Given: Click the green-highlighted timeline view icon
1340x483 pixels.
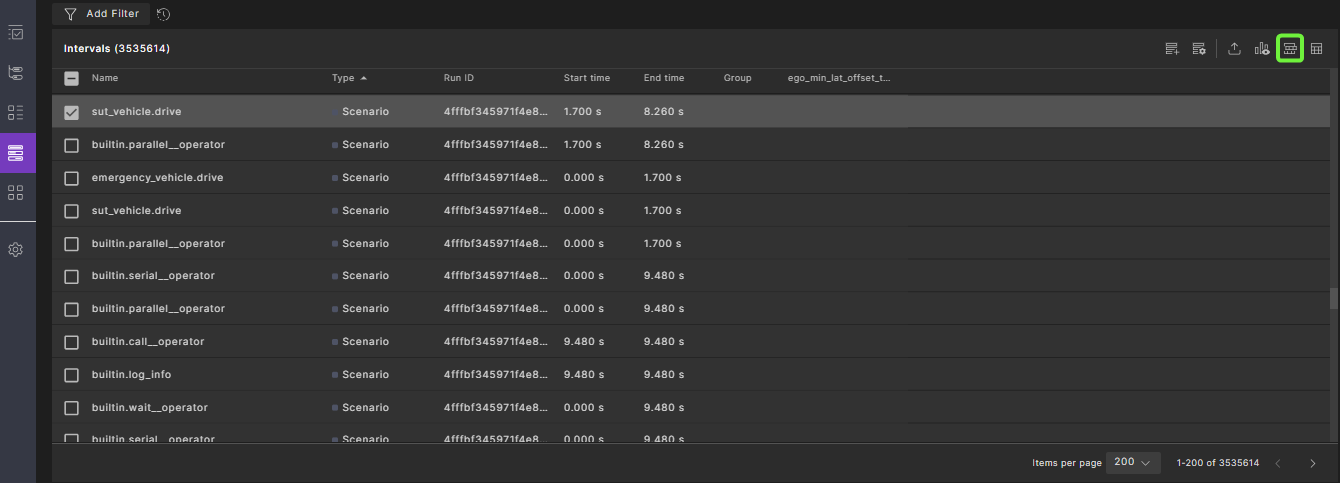Looking at the screenshot, I should (1290, 48).
